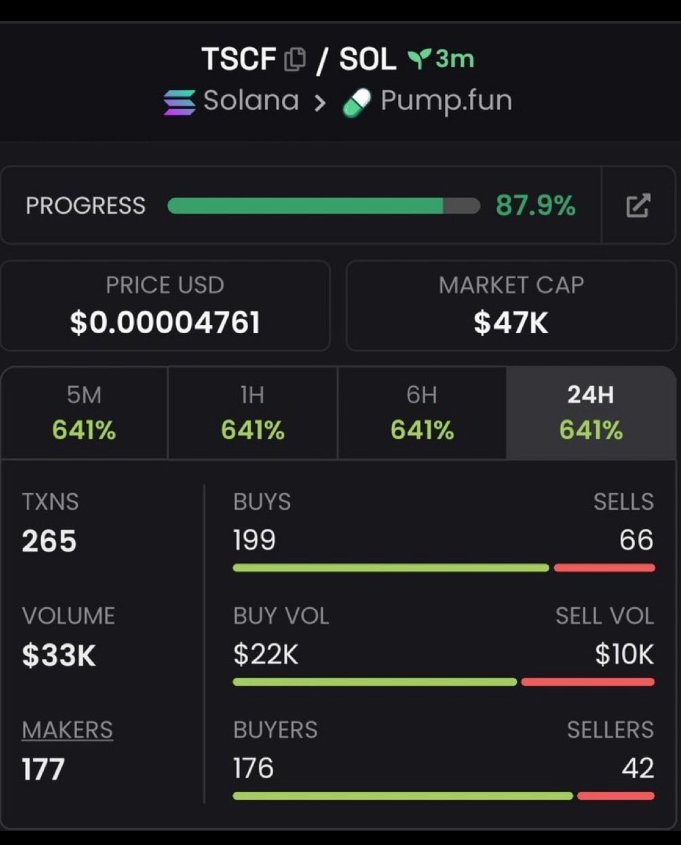This screenshot has width=681, height=845.
Task: Copy the TSCF token address icon
Action: point(295,59)
